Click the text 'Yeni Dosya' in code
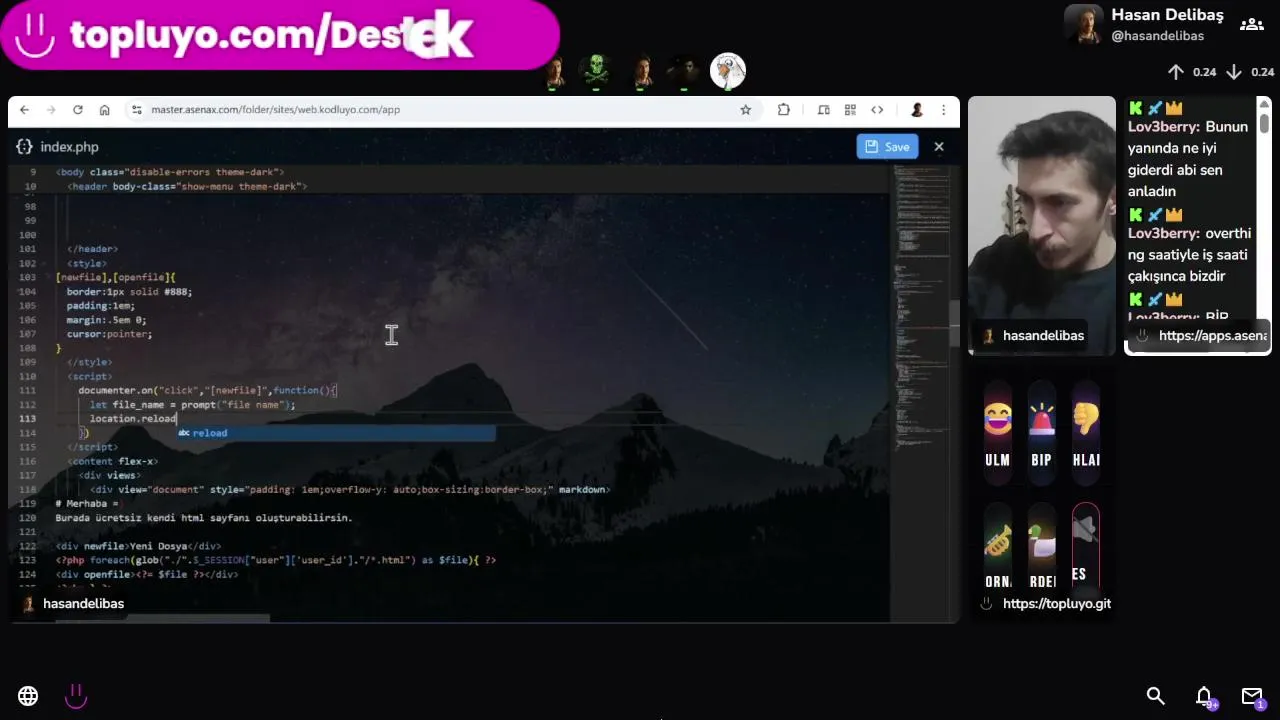 [157, 546]
